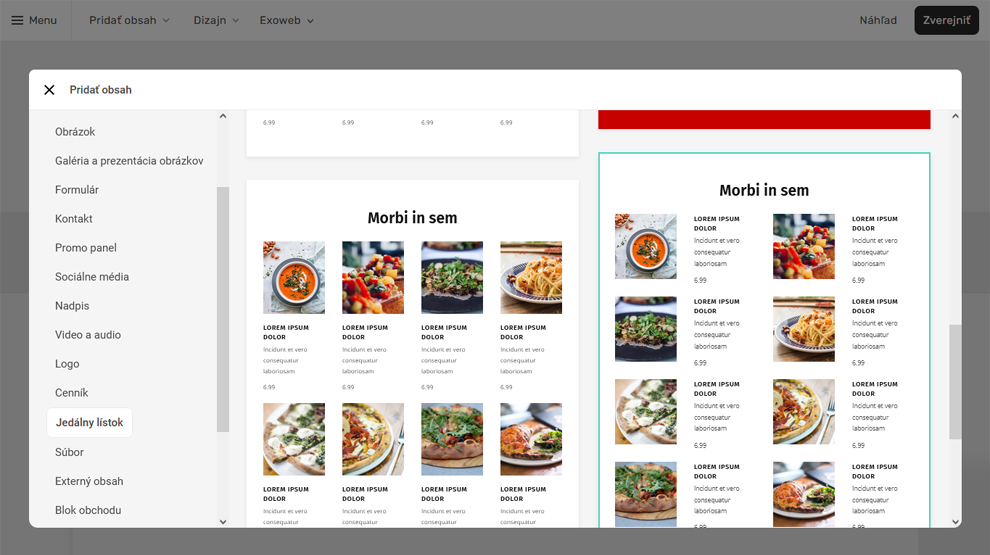The image size is (990, 555).
Task: Open the hamburger Menu
Action: click(x=34, y=20)
